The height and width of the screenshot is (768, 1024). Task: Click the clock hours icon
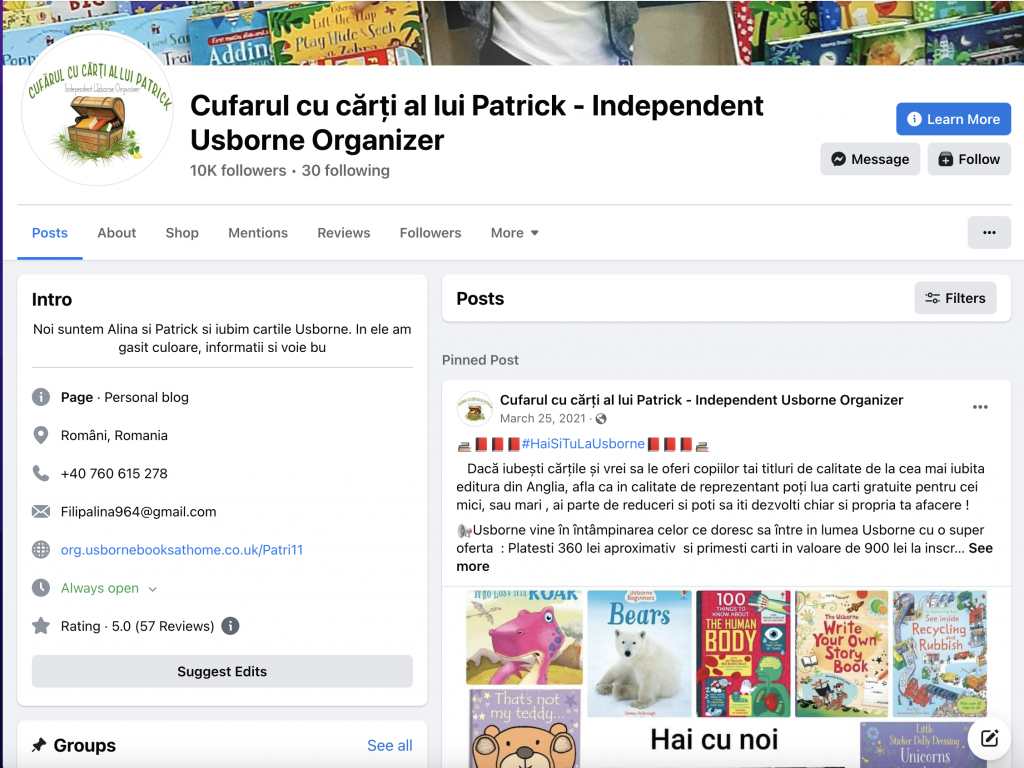[x=41, y=588]
